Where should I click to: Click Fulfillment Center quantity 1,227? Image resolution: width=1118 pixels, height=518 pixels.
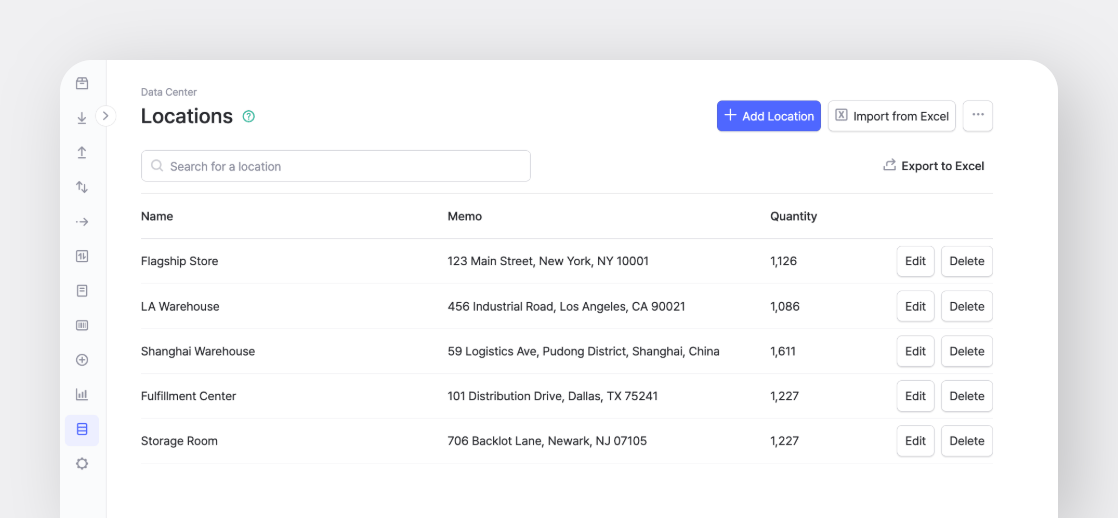pyautogui.click(x=784, y=396)
